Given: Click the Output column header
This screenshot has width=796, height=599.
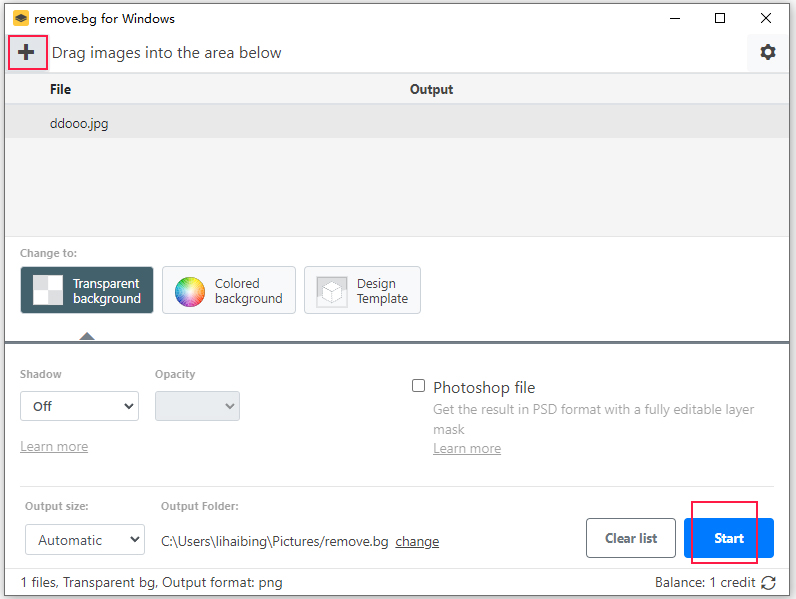Looking at the screenshot, I should tap(431, 89).
